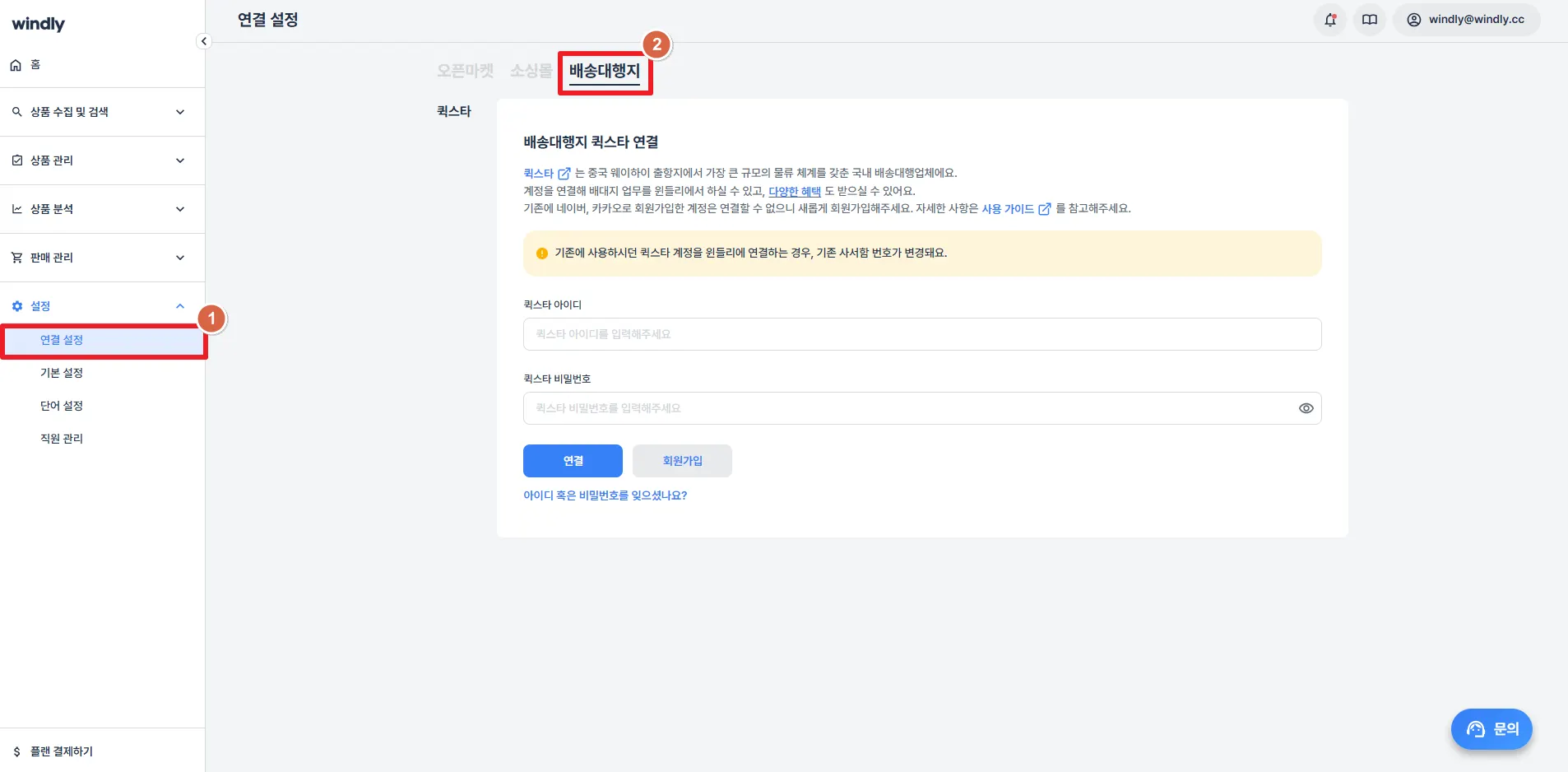The image size is (1568, 772).
Task: Expand the 상품 분석 menu chevron
Action: [x=180, y=209]
